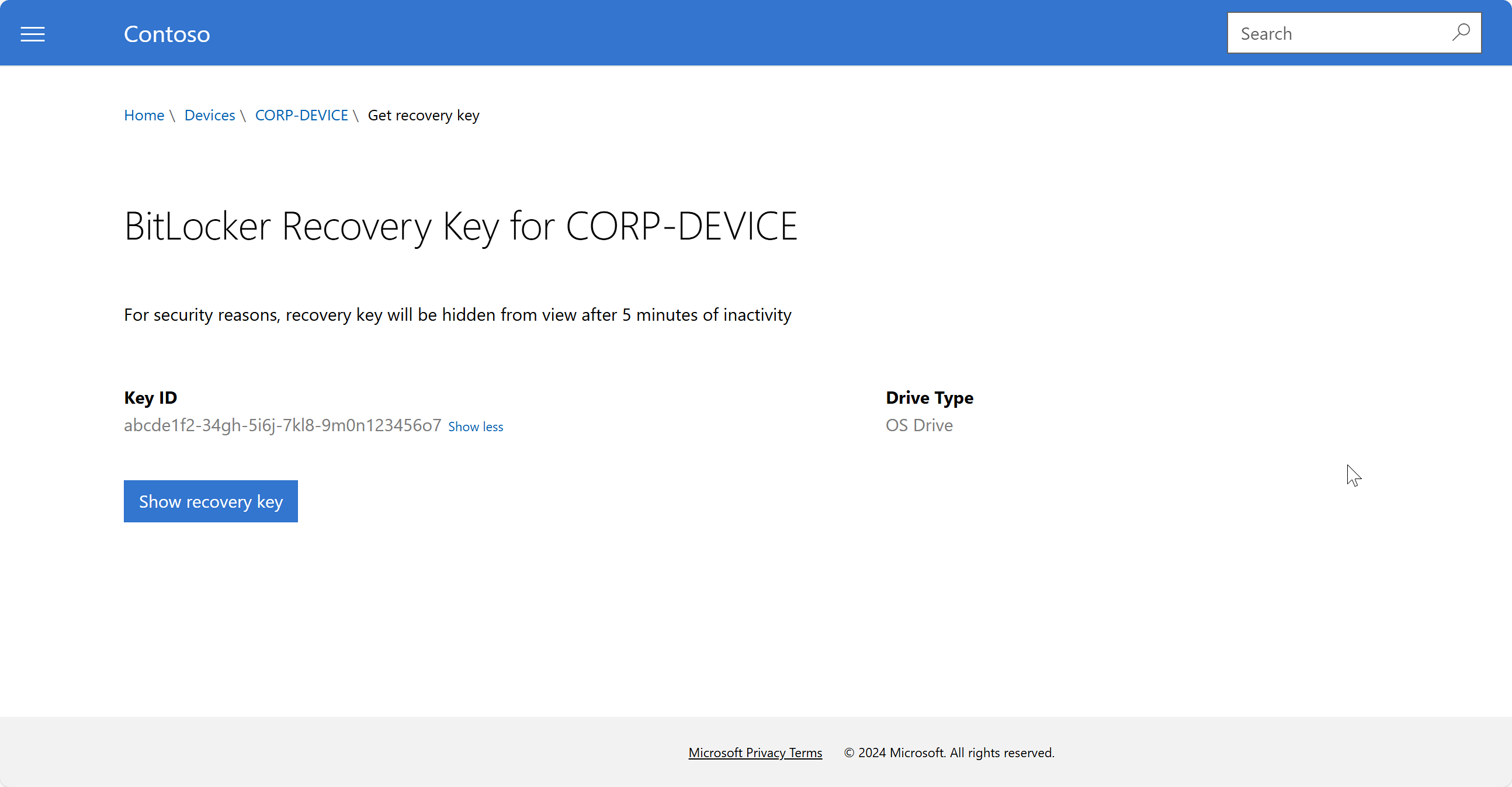Screen dimensions: 1512x787
Task: Click the CORP-DEVICE breadcrumb link
Action: click(301, 115)
